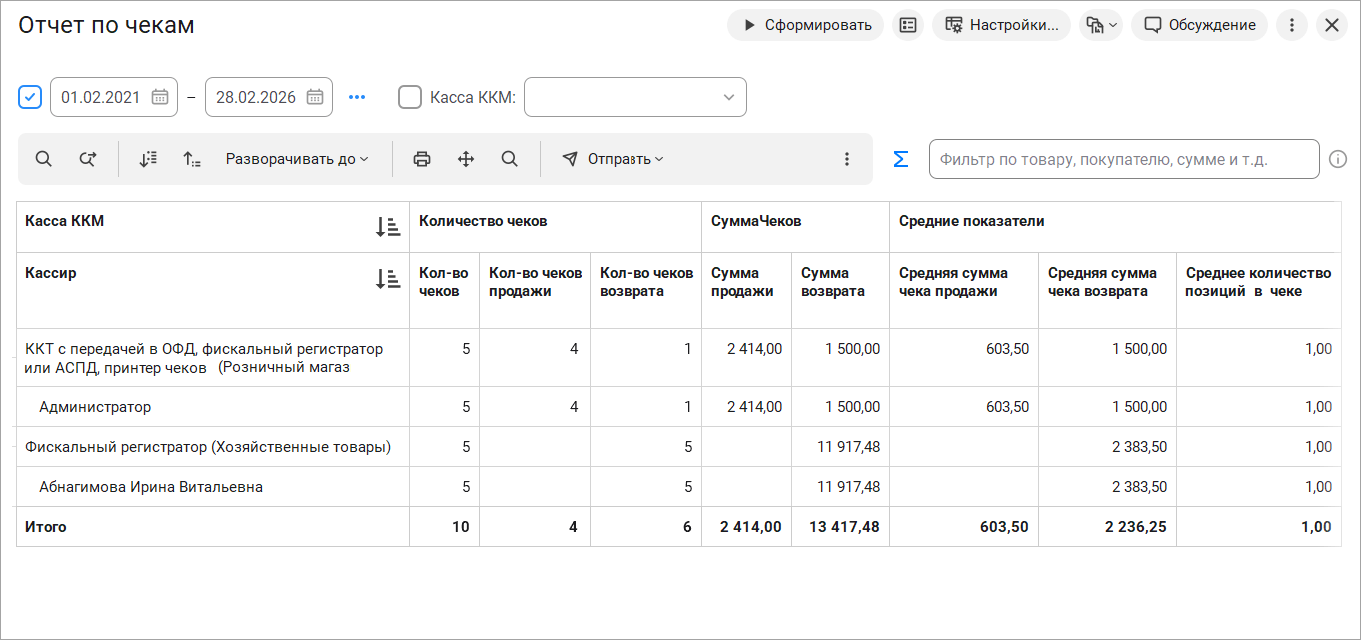Open the header's vertical three-dot menu

pyautogui.click(x=1292, y=25)
